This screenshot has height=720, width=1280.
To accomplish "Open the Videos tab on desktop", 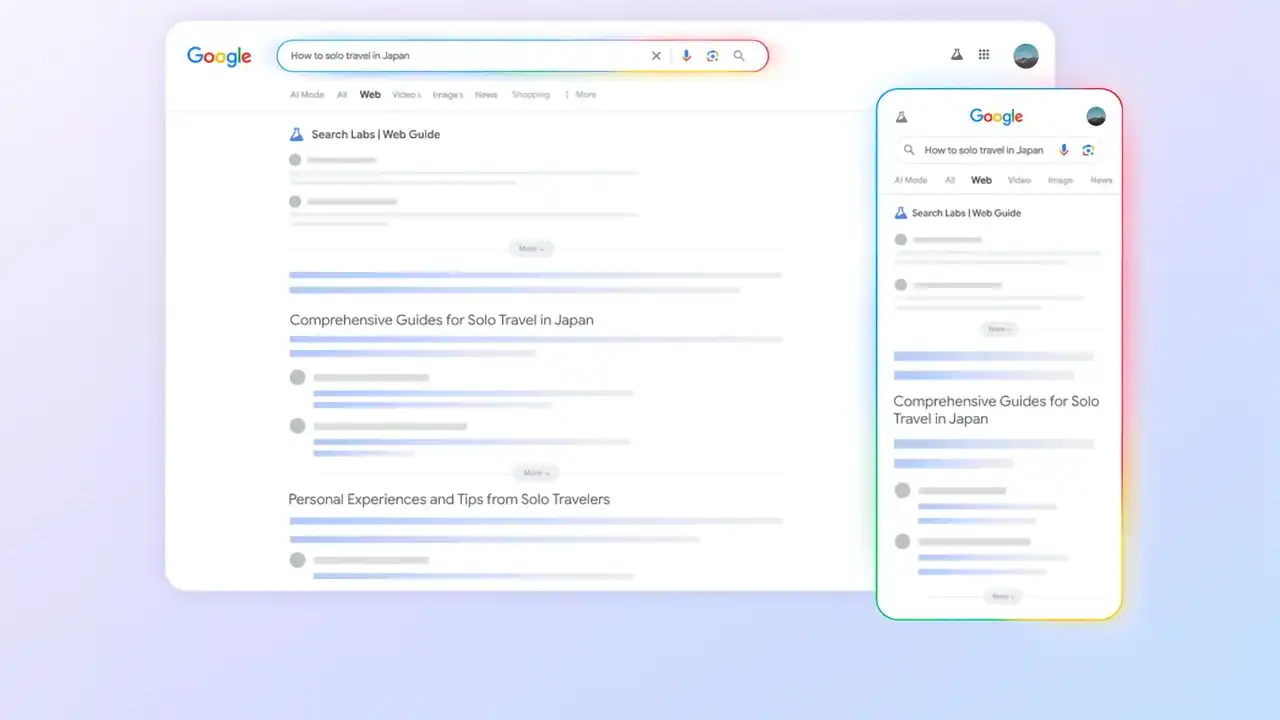I will point(407,95).
